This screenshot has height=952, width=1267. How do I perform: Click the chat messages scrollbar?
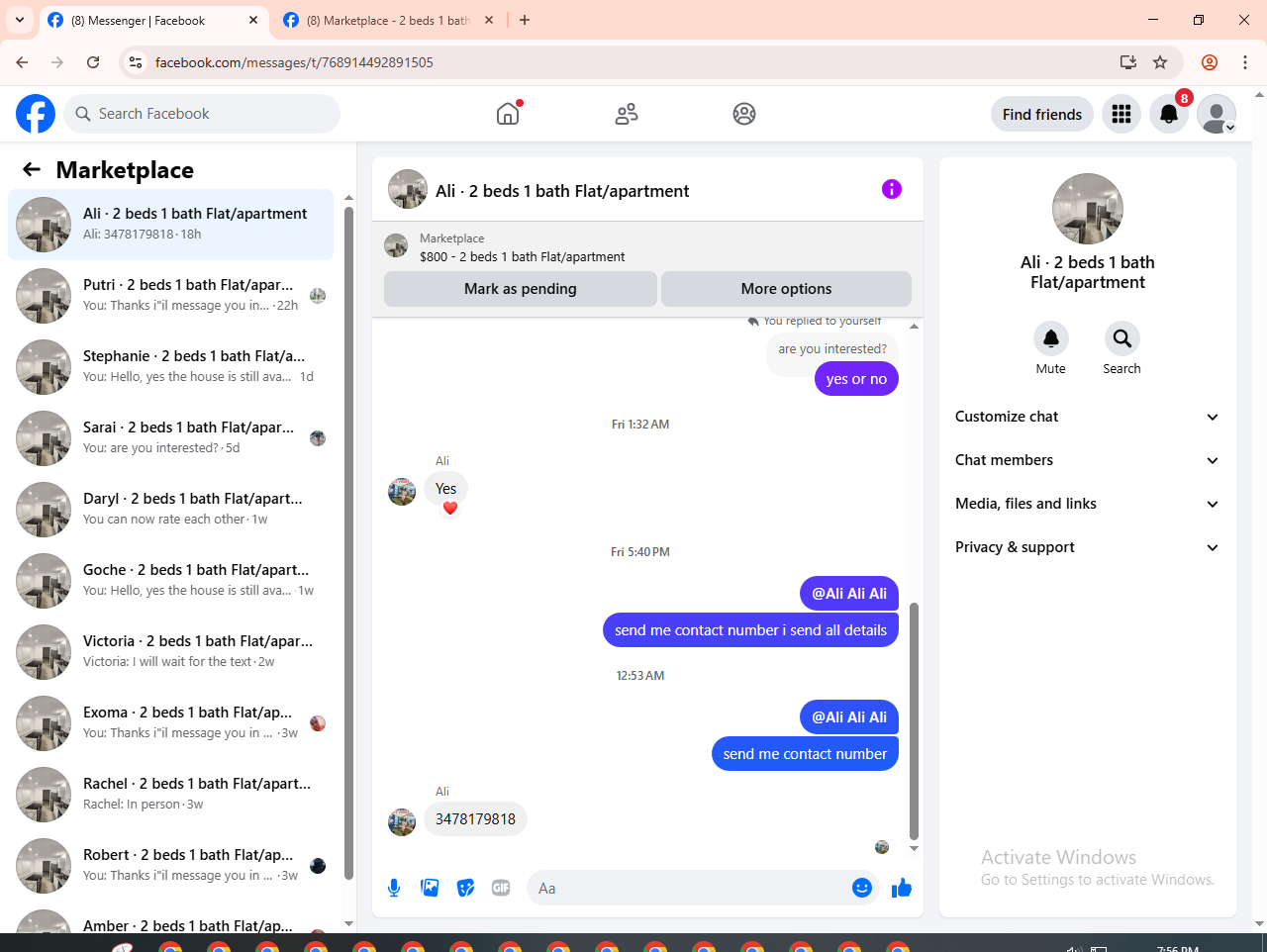point(914,722)
